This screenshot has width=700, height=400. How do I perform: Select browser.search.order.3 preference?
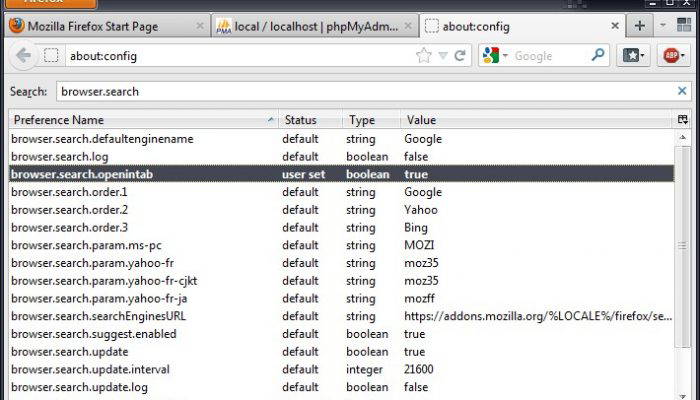[x=69, y=228]
